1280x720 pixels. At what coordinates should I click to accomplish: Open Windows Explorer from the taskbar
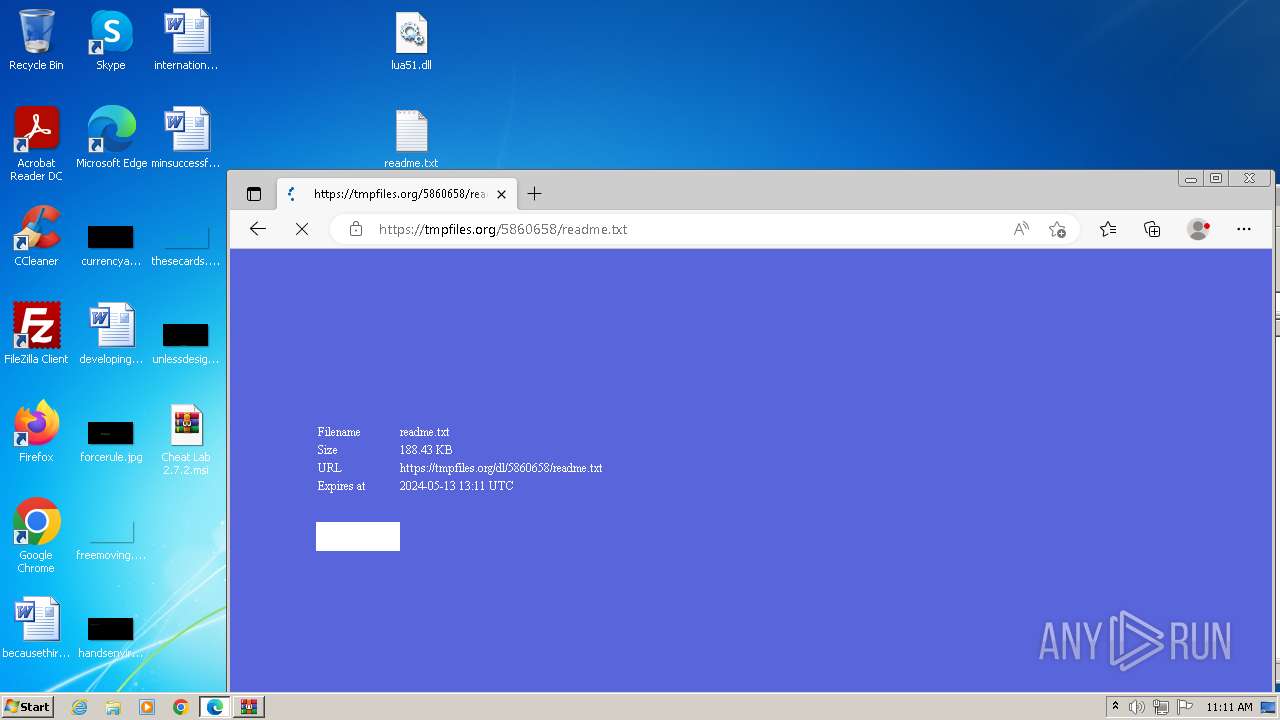pyautogui.click(x=113, y=707)
